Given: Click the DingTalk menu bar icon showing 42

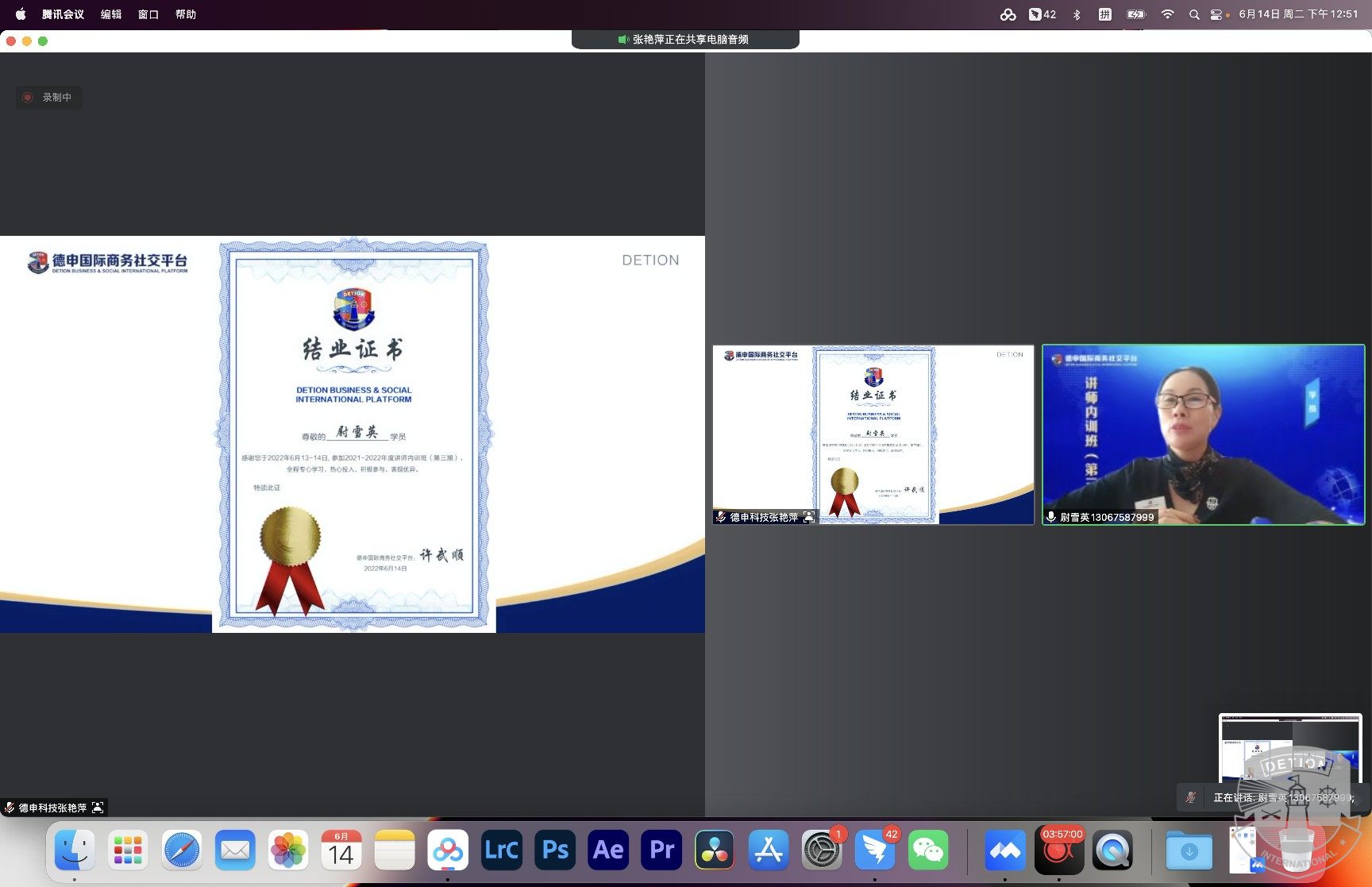Looking at the screenshot, I should (x=1042, y=14).
